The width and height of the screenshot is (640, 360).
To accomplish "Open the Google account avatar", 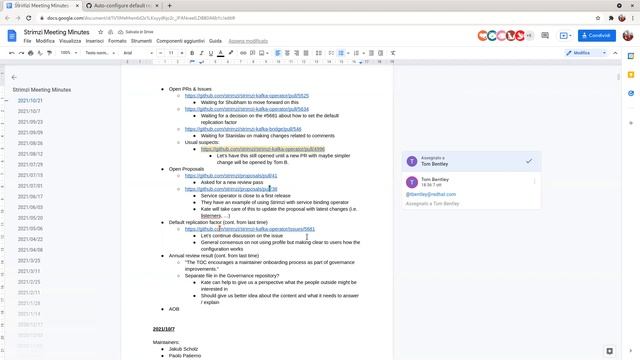I will tap(628, 36).
